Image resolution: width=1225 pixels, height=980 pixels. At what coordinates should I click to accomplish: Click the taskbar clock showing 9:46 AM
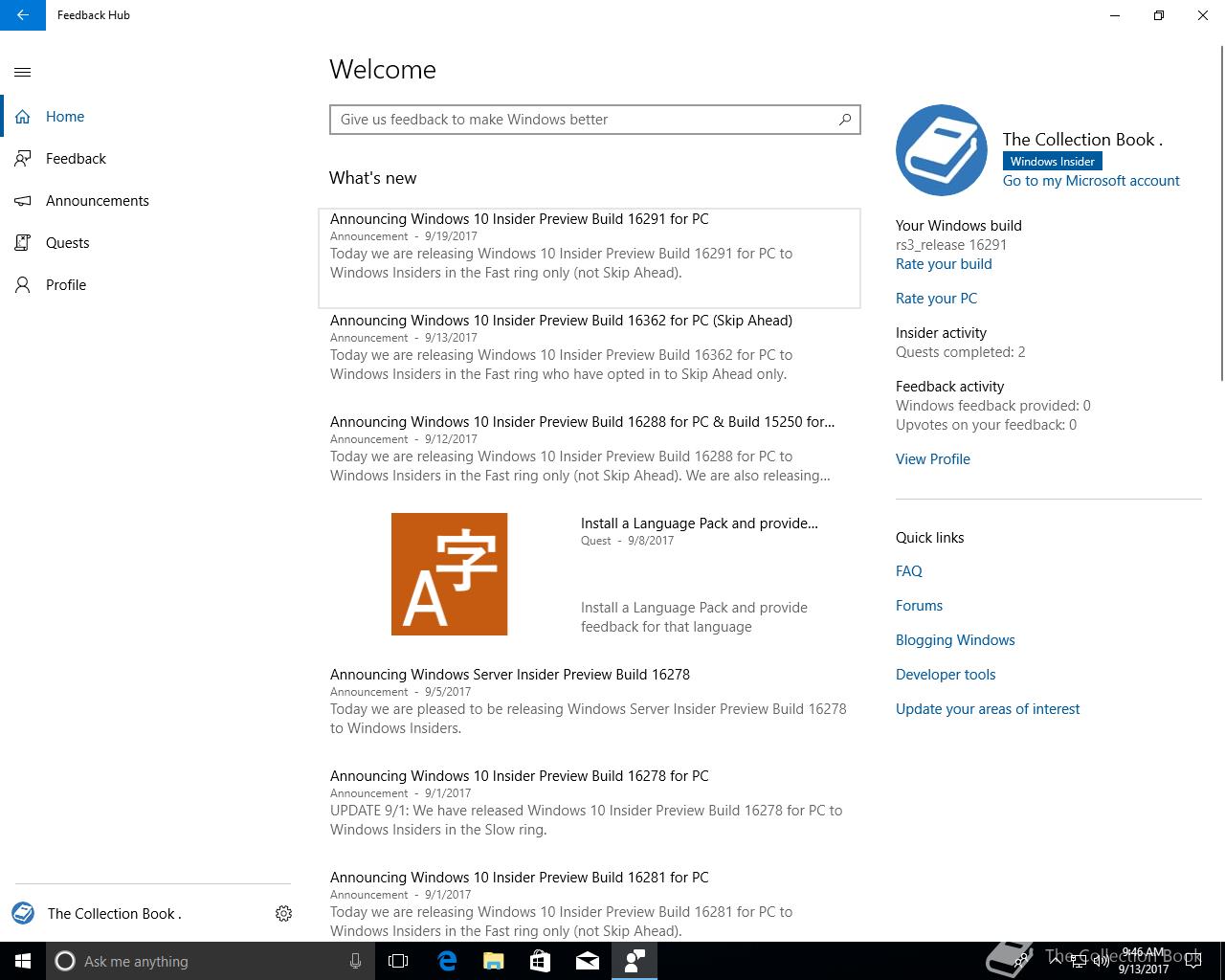1144,961
